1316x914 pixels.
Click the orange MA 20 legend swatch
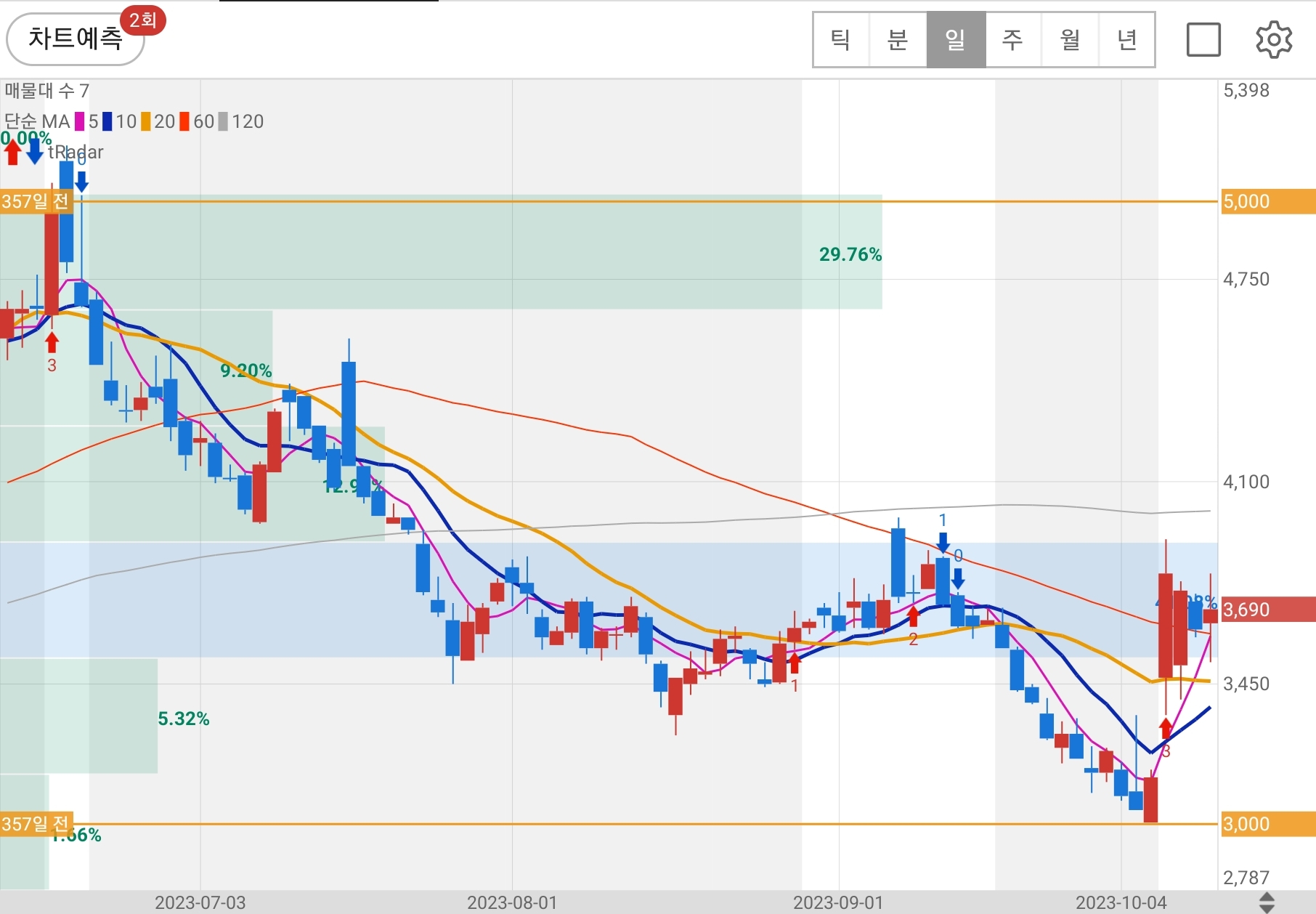pyautogui.click(x=145, y=121)
